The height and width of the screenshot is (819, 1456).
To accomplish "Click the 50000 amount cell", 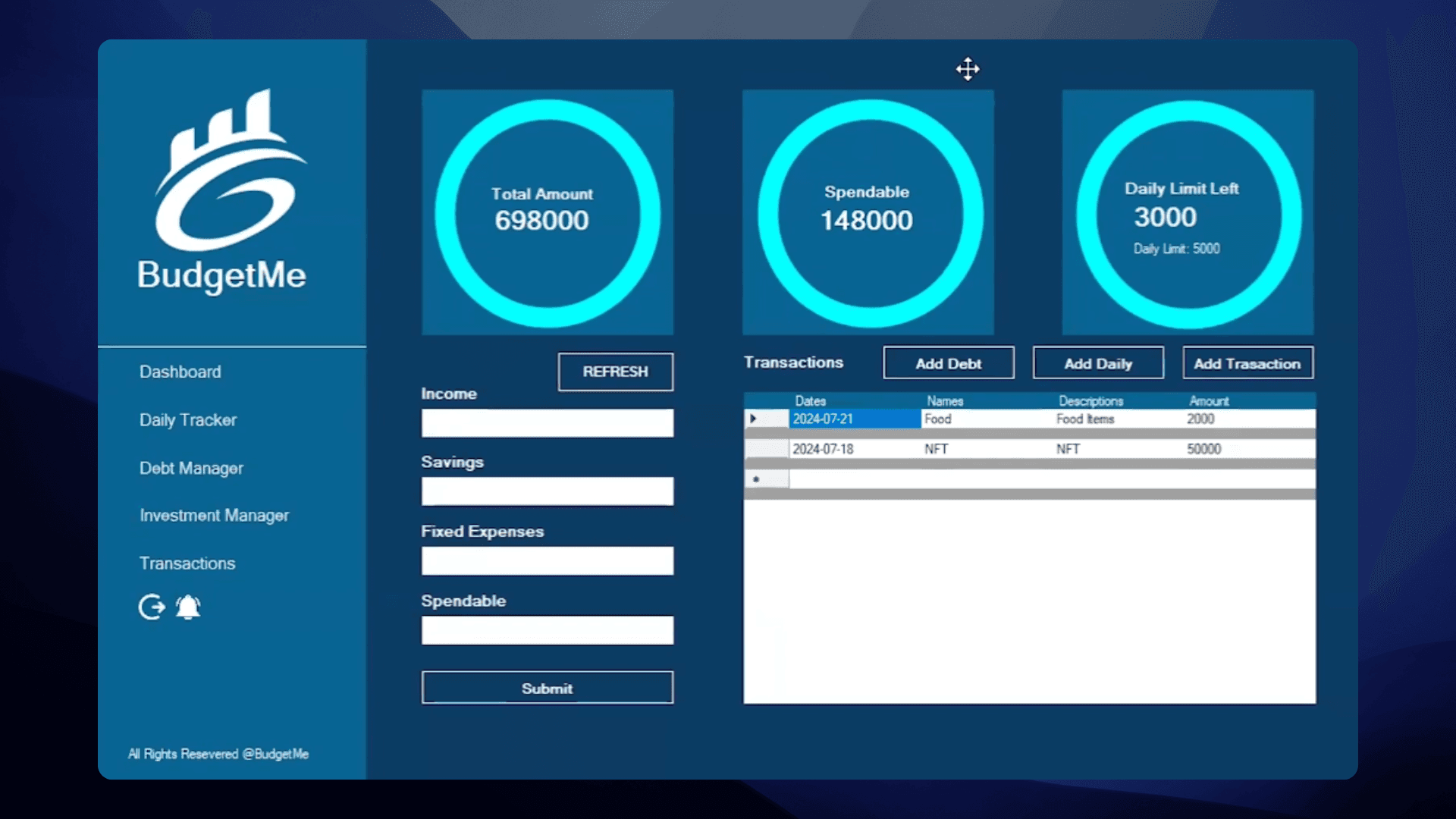I will pos(1250,449).
